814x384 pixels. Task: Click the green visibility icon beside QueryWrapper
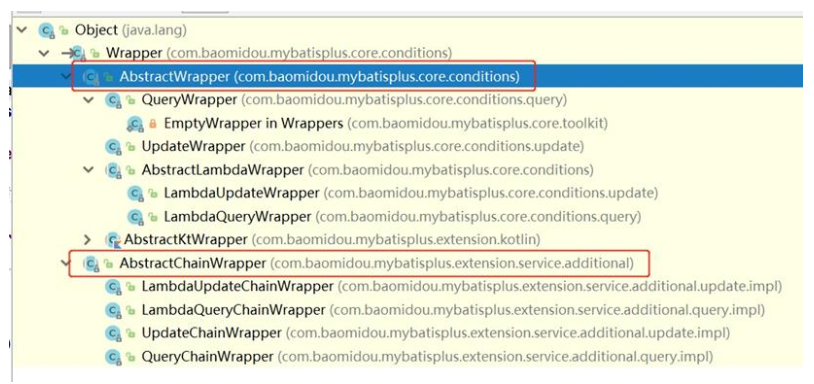(130, 100)
